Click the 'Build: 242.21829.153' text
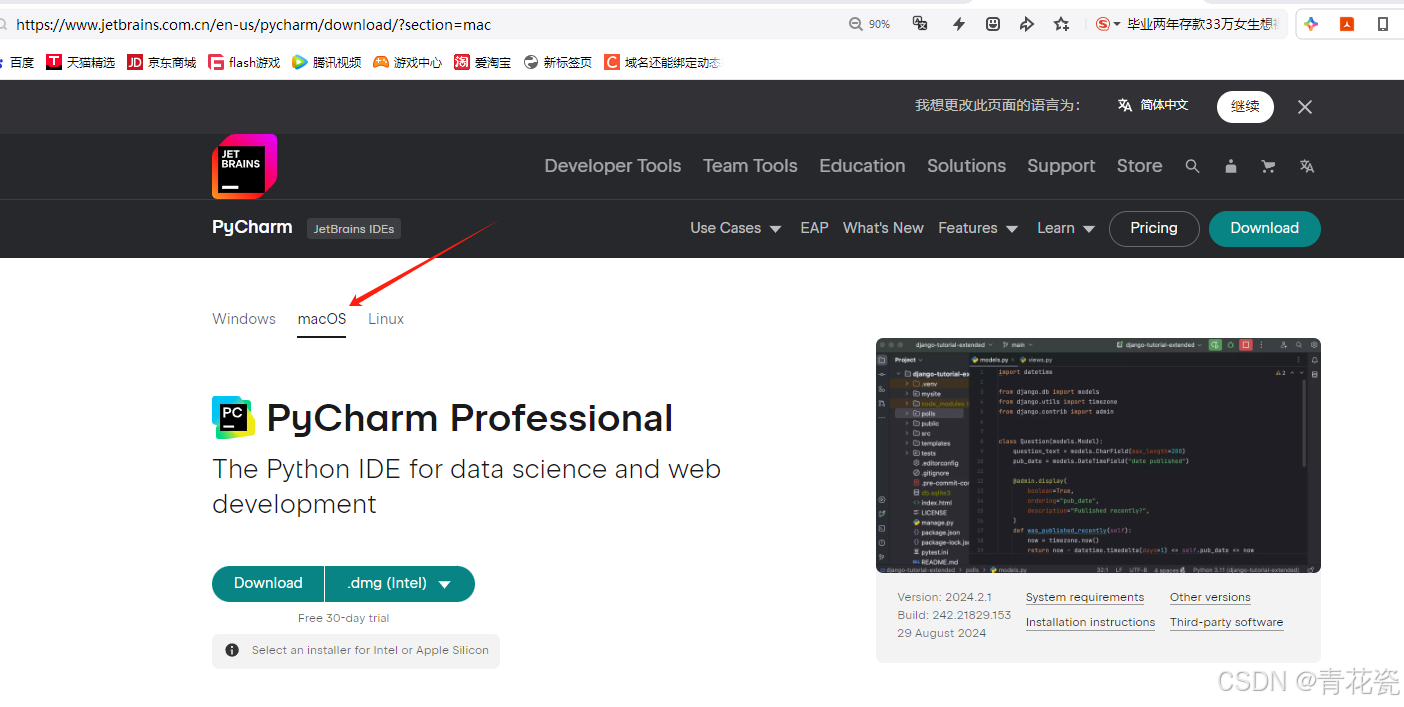The height and width of the screenshot is (707, 1404). 954,615
